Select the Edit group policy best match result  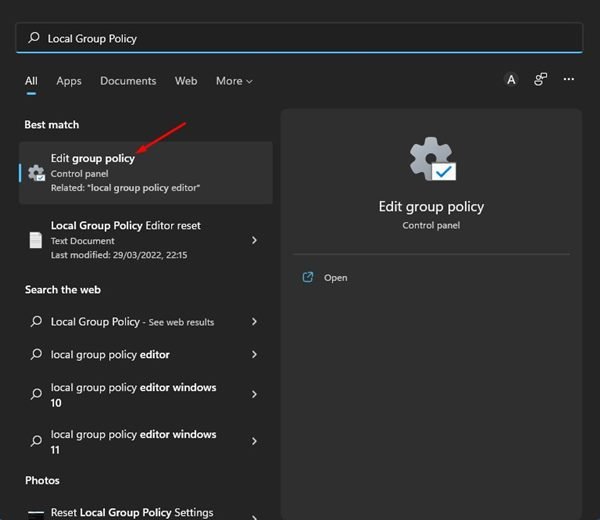pyautogui.click(x=146, y=173)
